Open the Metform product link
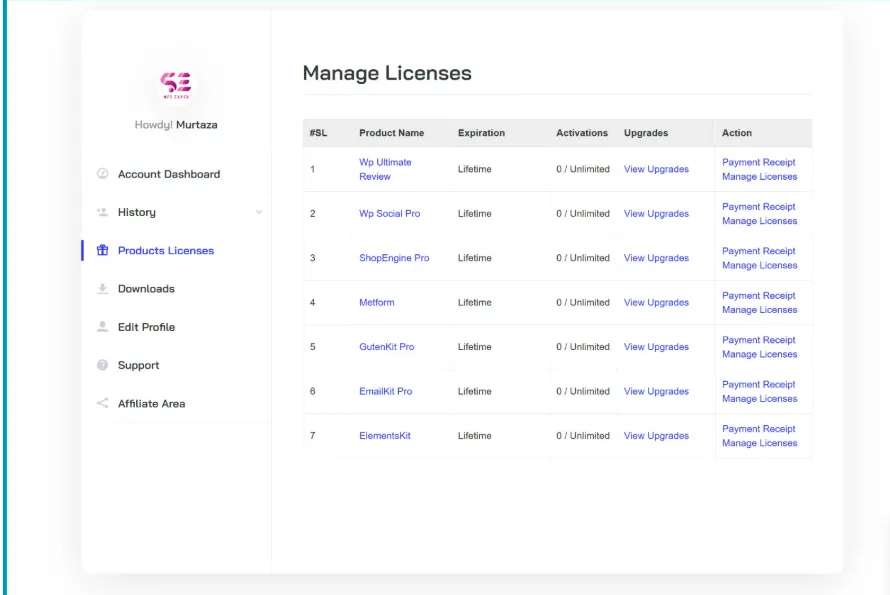The image size is (890, 595). tap(376, 302)
